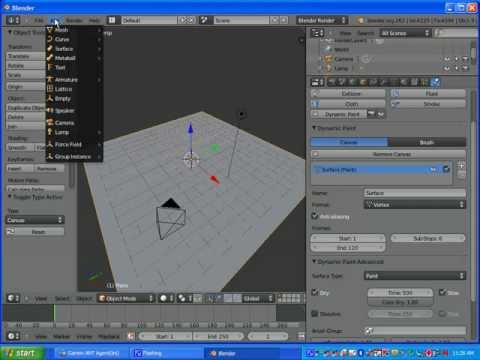Click the Fluid physics button
Screen dimensions: 480x360
pos(428,93)
